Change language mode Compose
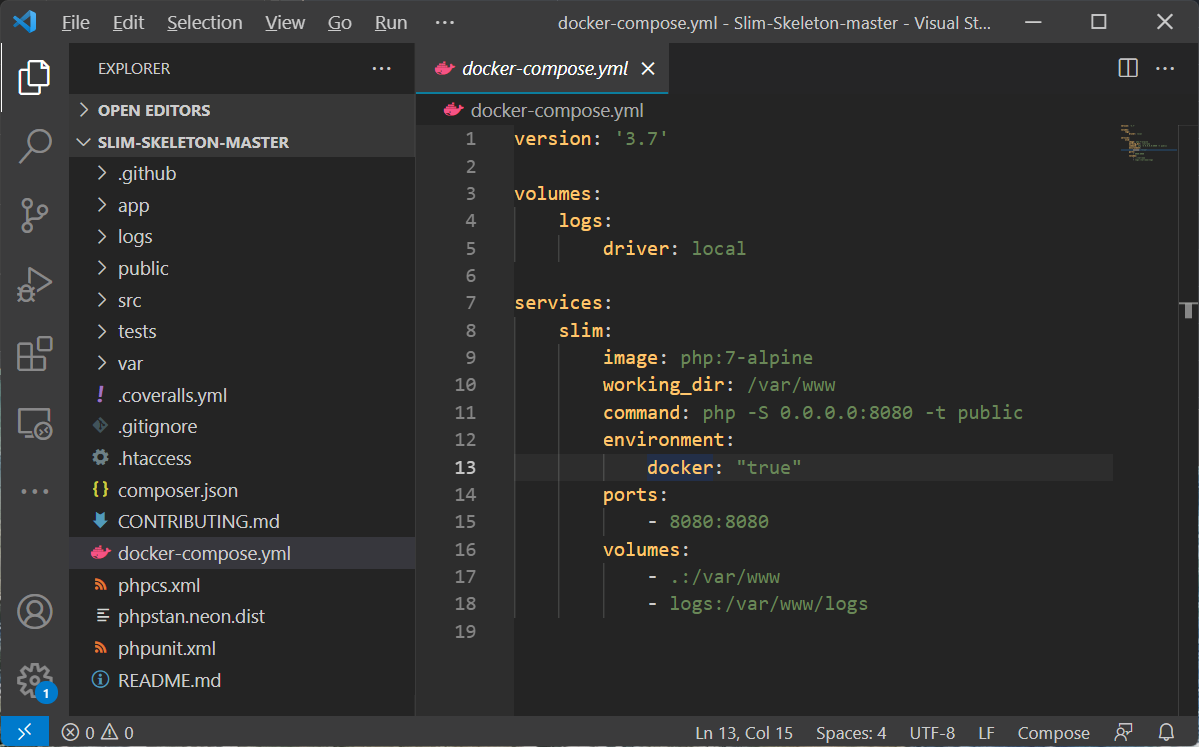Screen dimensions: 1199x747 point(1053,732)
